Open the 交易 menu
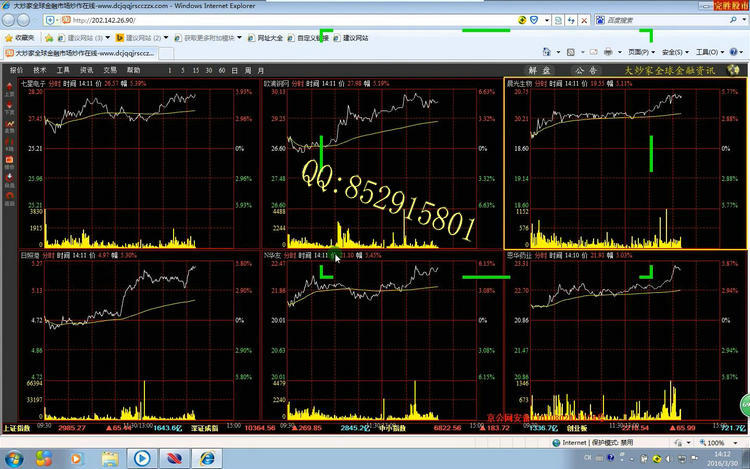Screen dimensions: 750x469 111,71
